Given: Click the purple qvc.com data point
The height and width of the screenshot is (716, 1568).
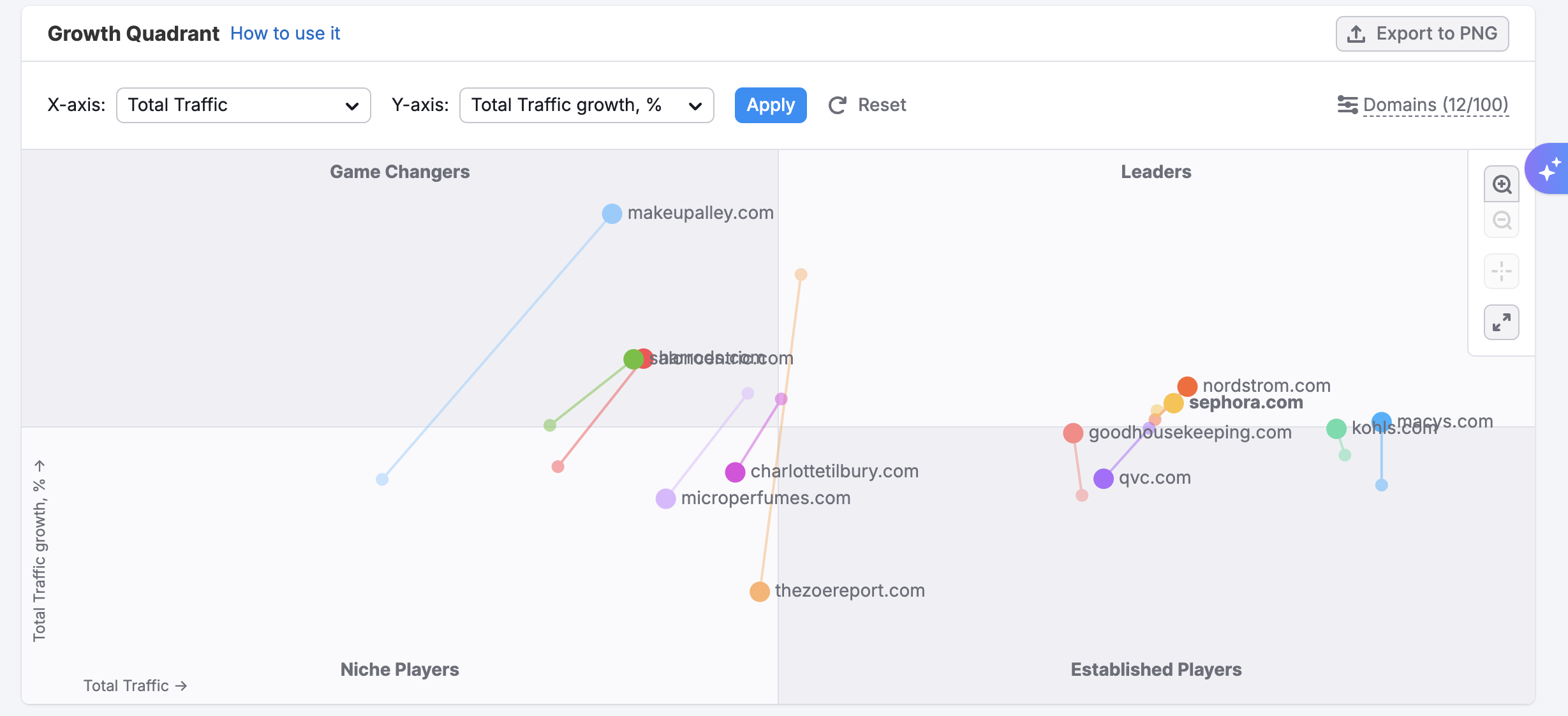Looking at the screenshot, I should click(x=1104, y=479).
